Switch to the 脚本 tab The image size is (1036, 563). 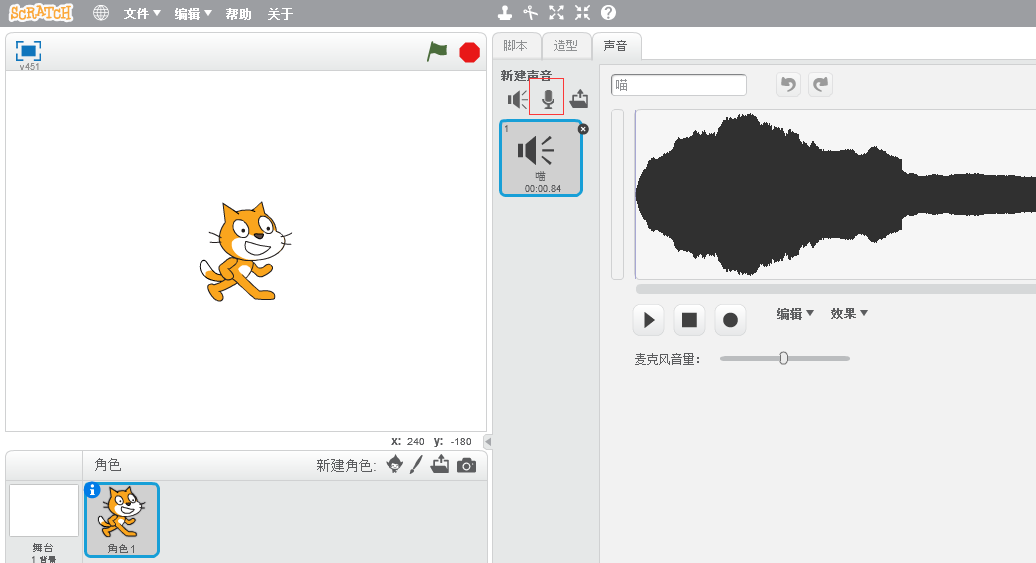pyautogui.click(x=516, y=46)
